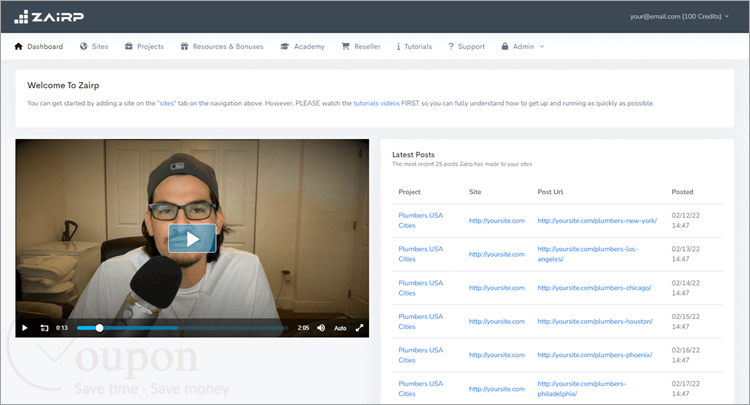This screenshot has height=405, width=750.
Task: Click yoursite.com site link in 02/13/22 row
Action: tap(496, 254)
